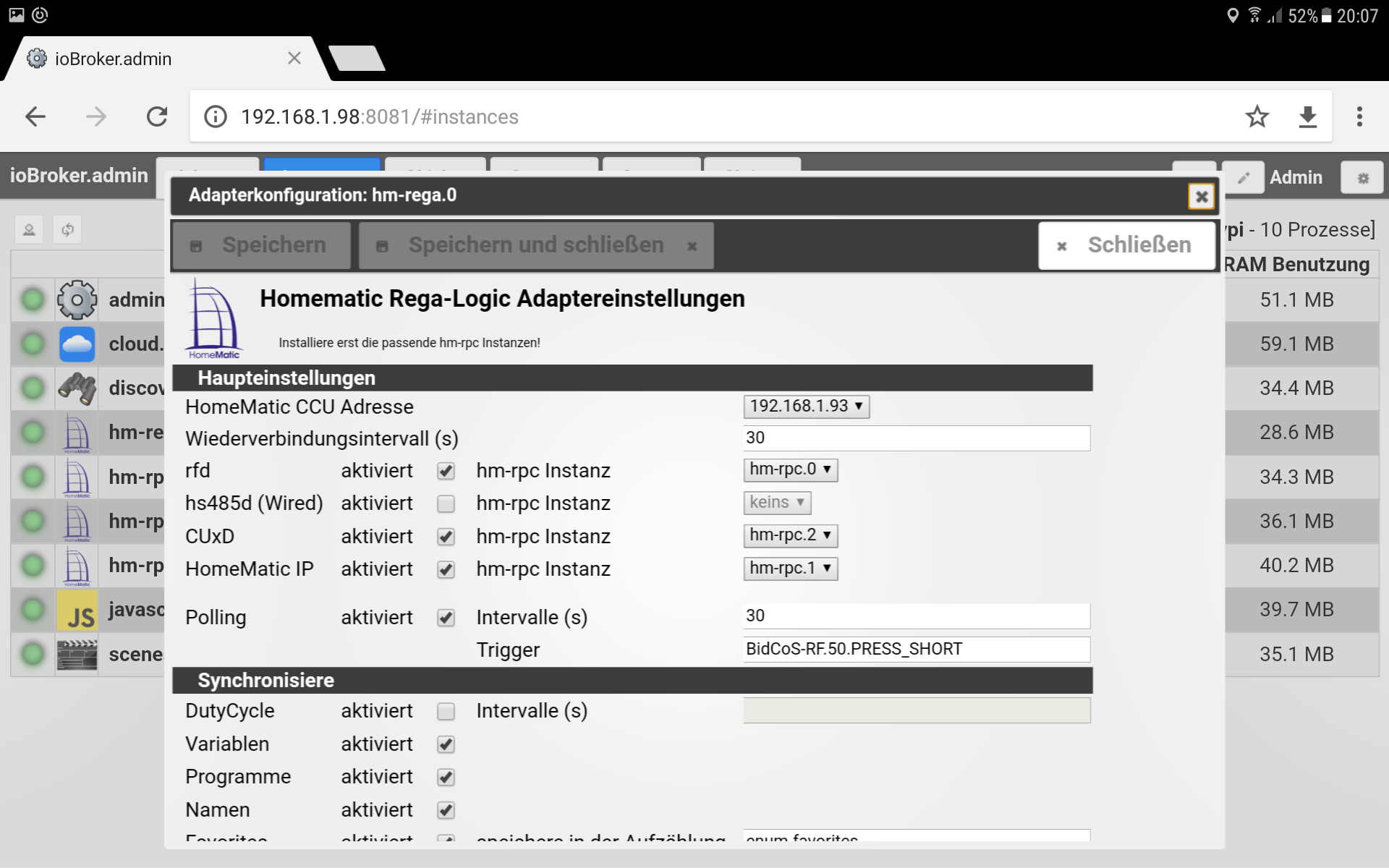This screenshot has width=1389, height=868.
Task: Close adapter configuration dialog with X
Action: pyautogui.click(x=1202, y=196)
